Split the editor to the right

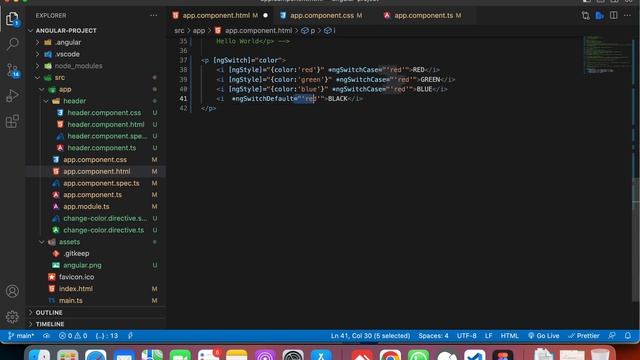[613, 16]
